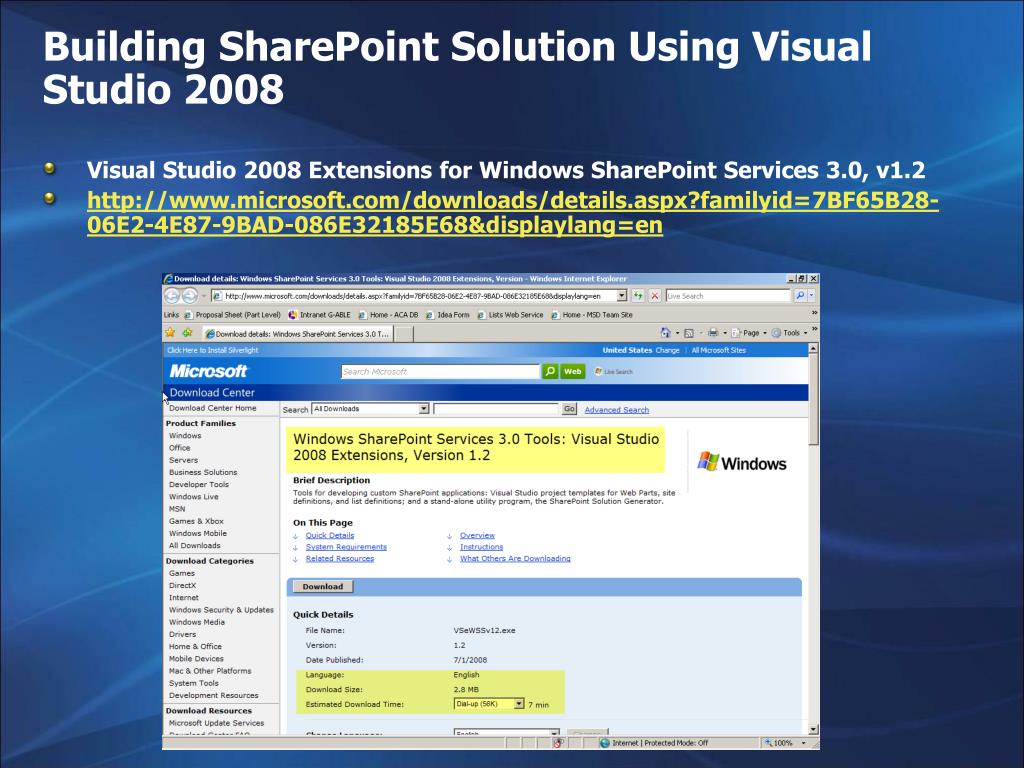Image resolution: width=1024 pixels, height=768 pixels.
Task: Click the Download button
Action: point(322,587)
